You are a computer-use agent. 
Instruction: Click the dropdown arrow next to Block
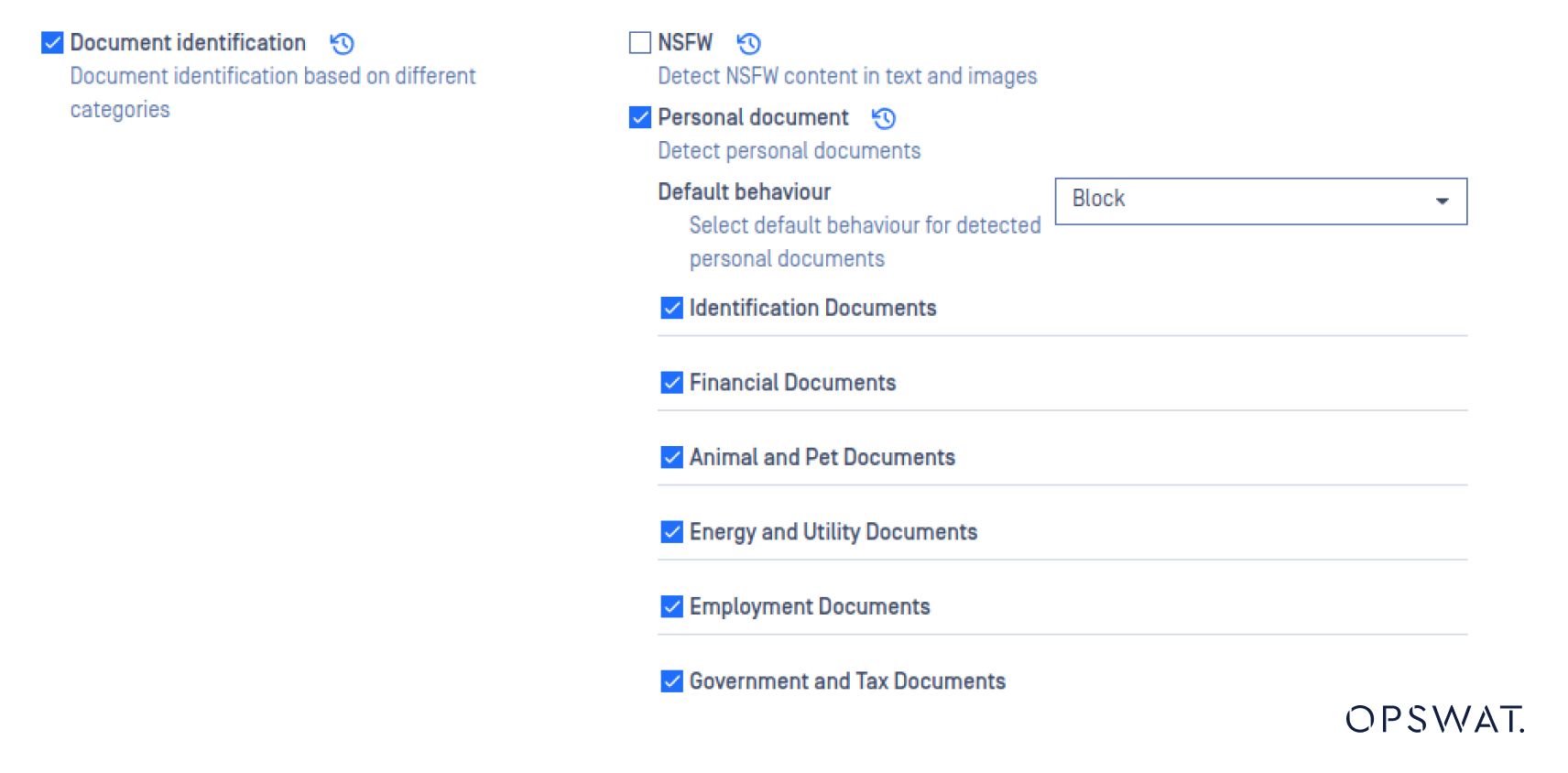point(1442,201)
